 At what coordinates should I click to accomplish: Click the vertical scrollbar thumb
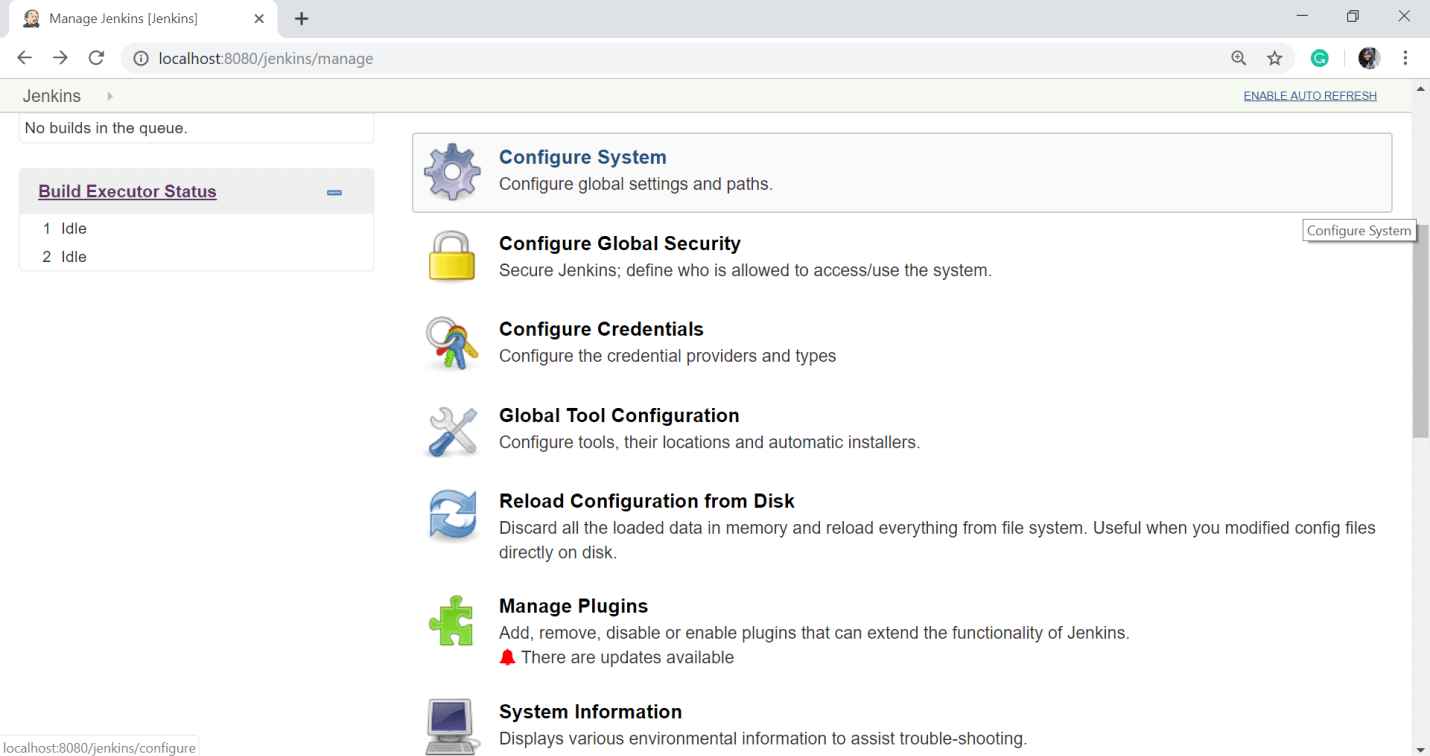pos(1421,331)
